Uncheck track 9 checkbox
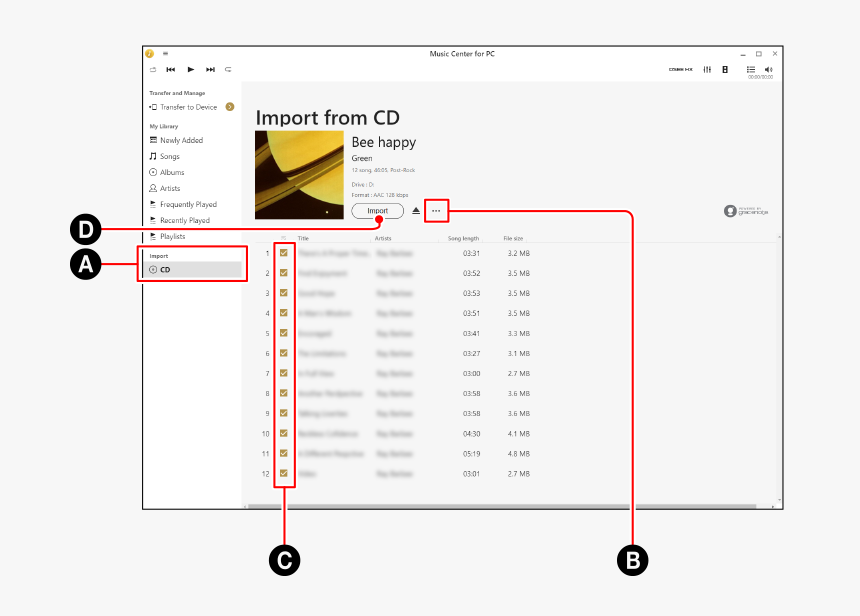860x616 pixels. pyautogui.click(x=284, y=413)
